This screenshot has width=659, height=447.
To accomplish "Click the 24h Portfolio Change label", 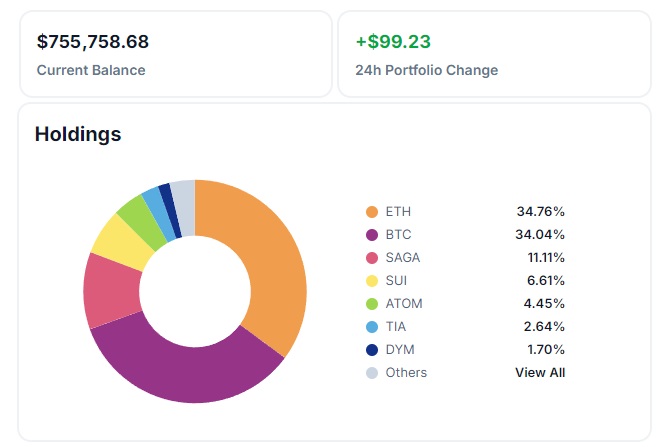I will (x=426, y=70).
